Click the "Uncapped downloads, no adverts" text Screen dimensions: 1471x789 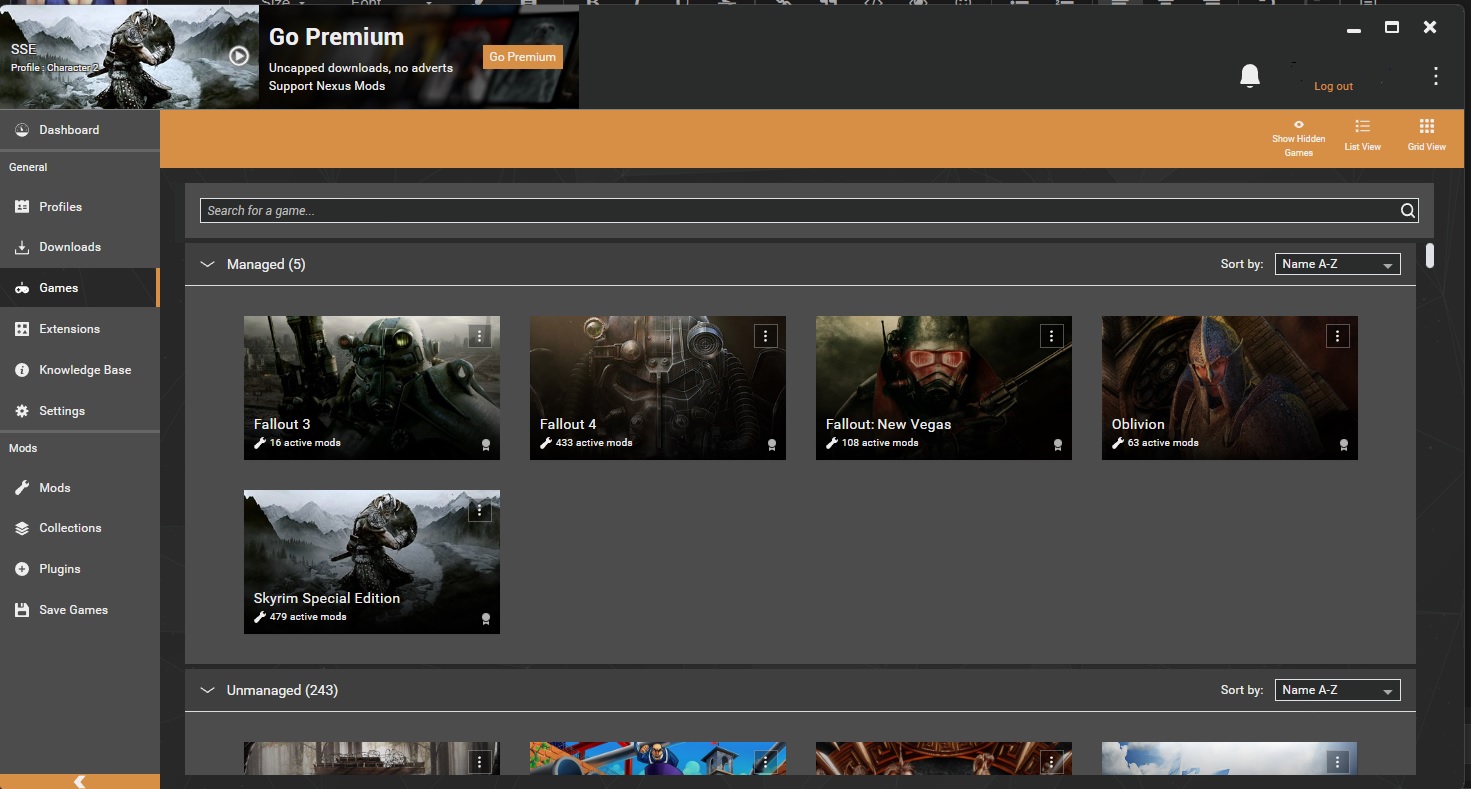coord(361,68)
